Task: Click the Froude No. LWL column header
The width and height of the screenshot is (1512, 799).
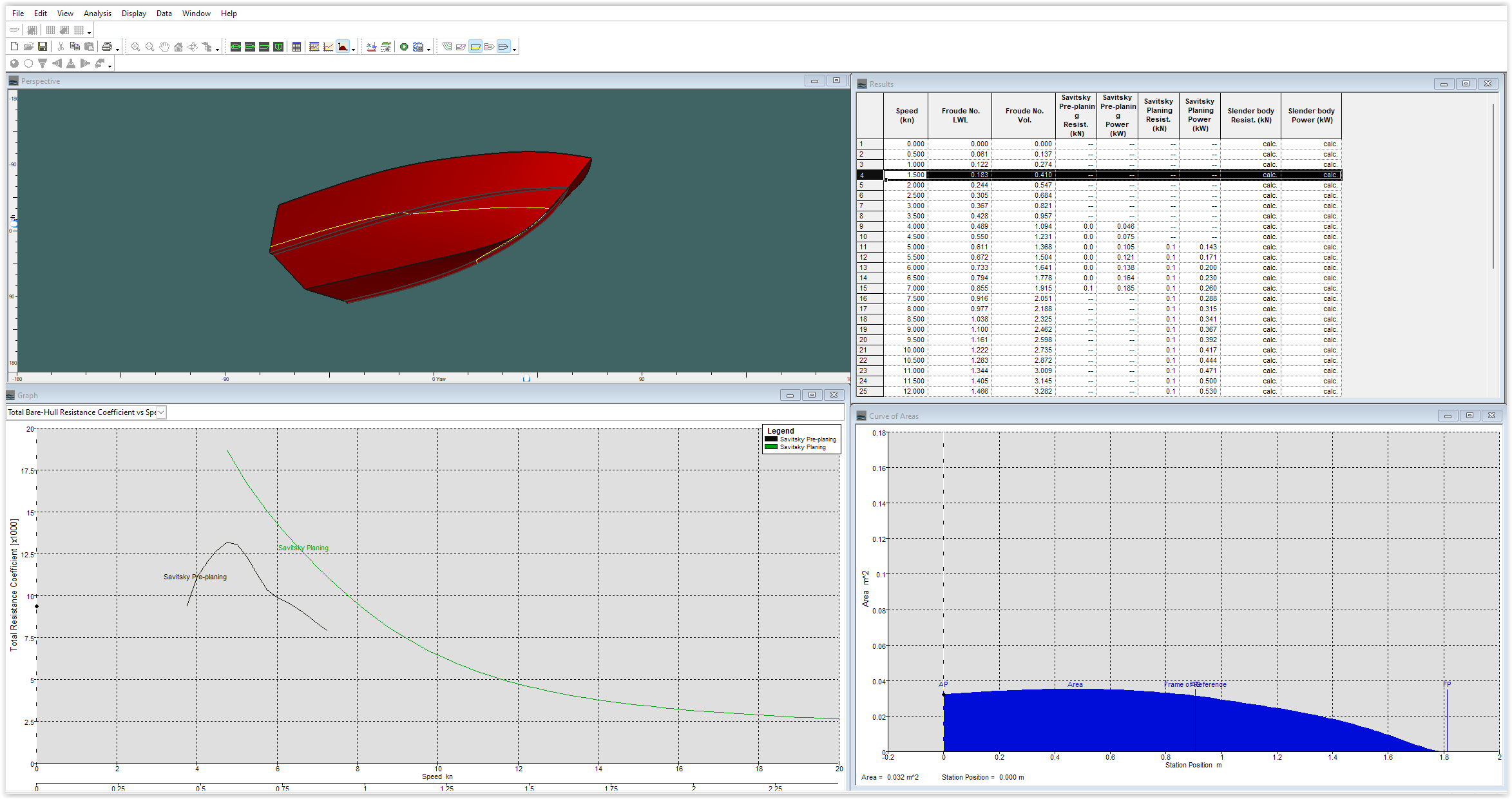Action: pyautogui.click(x=960, y=115)
